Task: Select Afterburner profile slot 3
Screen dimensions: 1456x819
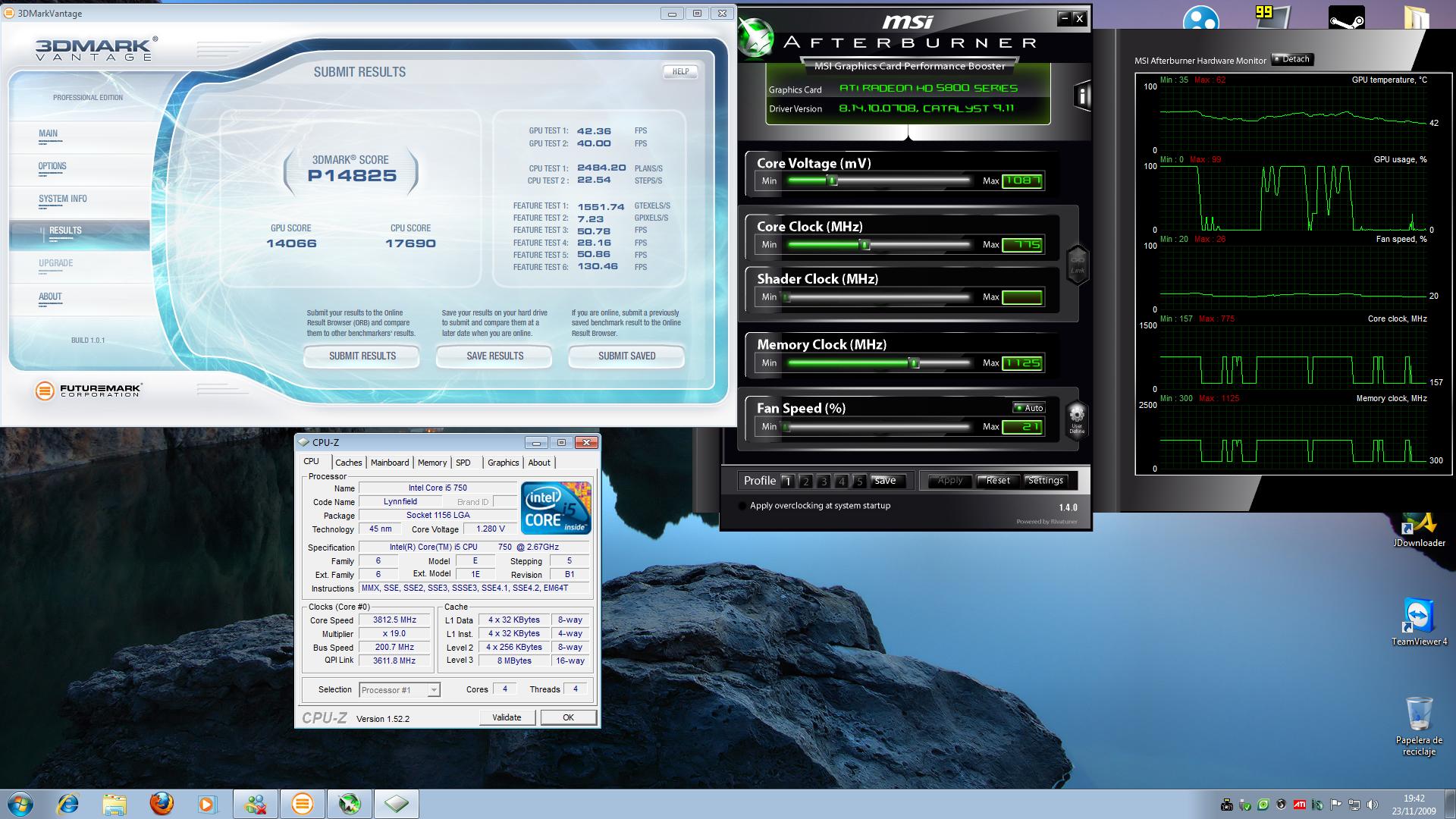Action: pos(824,481)
